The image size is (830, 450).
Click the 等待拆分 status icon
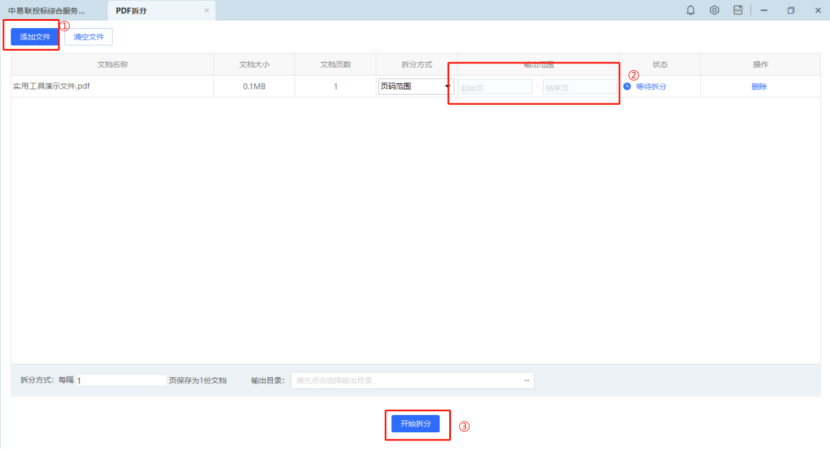click(628, 87)
